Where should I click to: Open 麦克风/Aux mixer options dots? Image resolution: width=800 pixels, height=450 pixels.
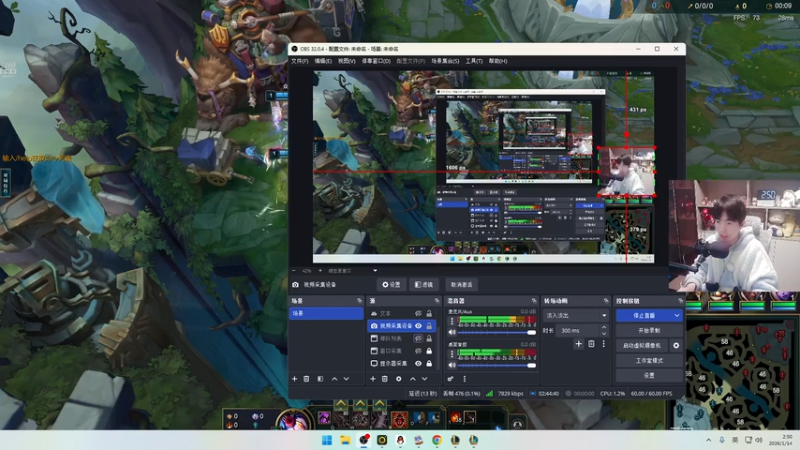tap(452, 321)
